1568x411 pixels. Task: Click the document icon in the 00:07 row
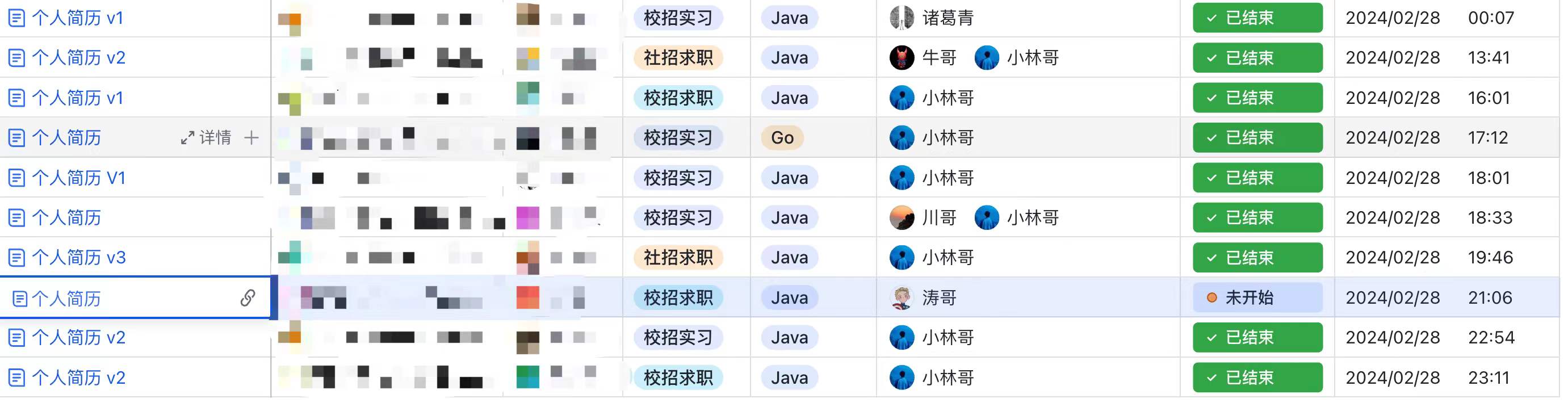pos(16,18)
